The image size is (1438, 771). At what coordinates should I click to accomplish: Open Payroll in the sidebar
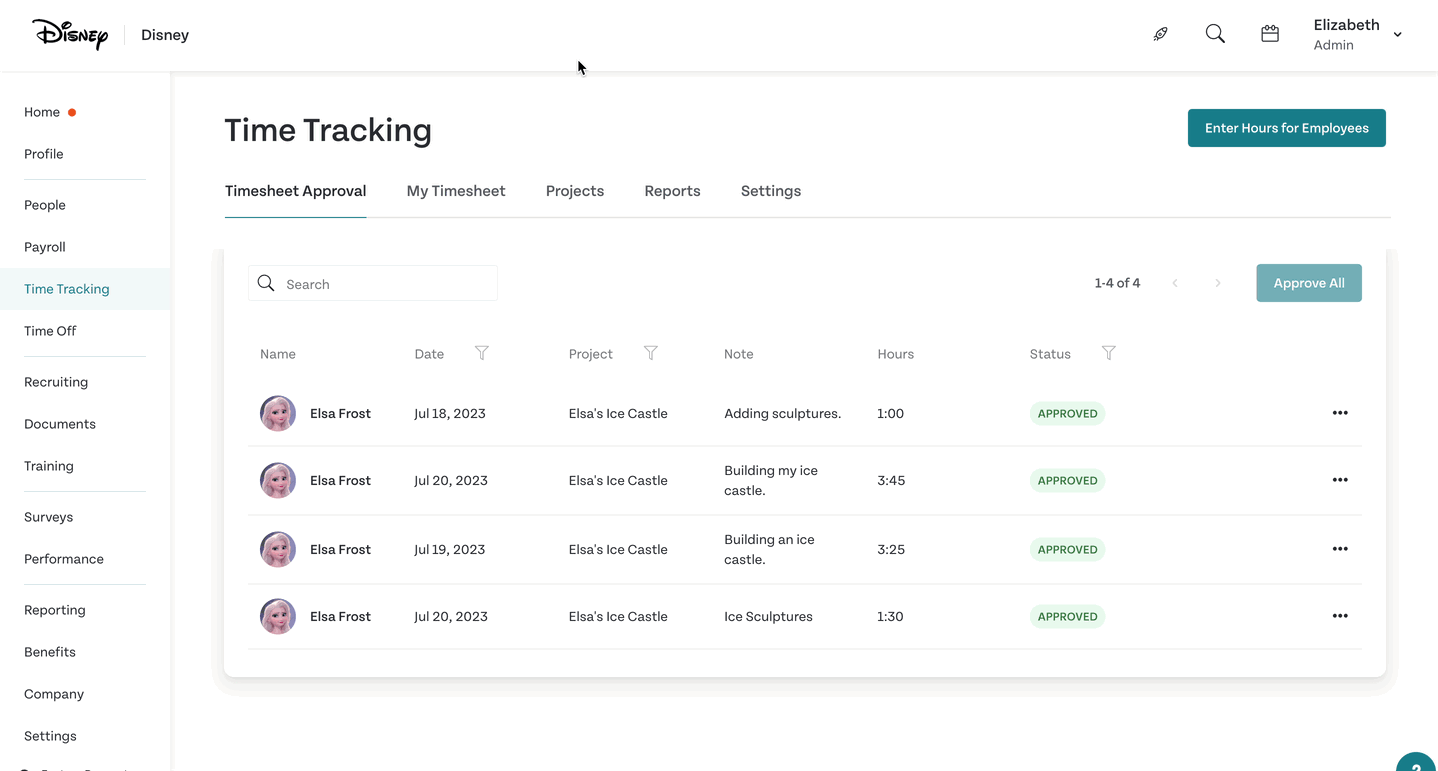(x=45, y=247)
